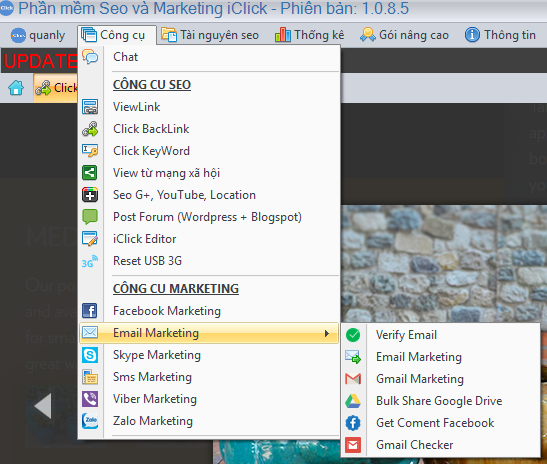The width and height of the screenshot is (547, 464).
Task: Choose Email Marketing in the submenu
Action: (441, 357)
